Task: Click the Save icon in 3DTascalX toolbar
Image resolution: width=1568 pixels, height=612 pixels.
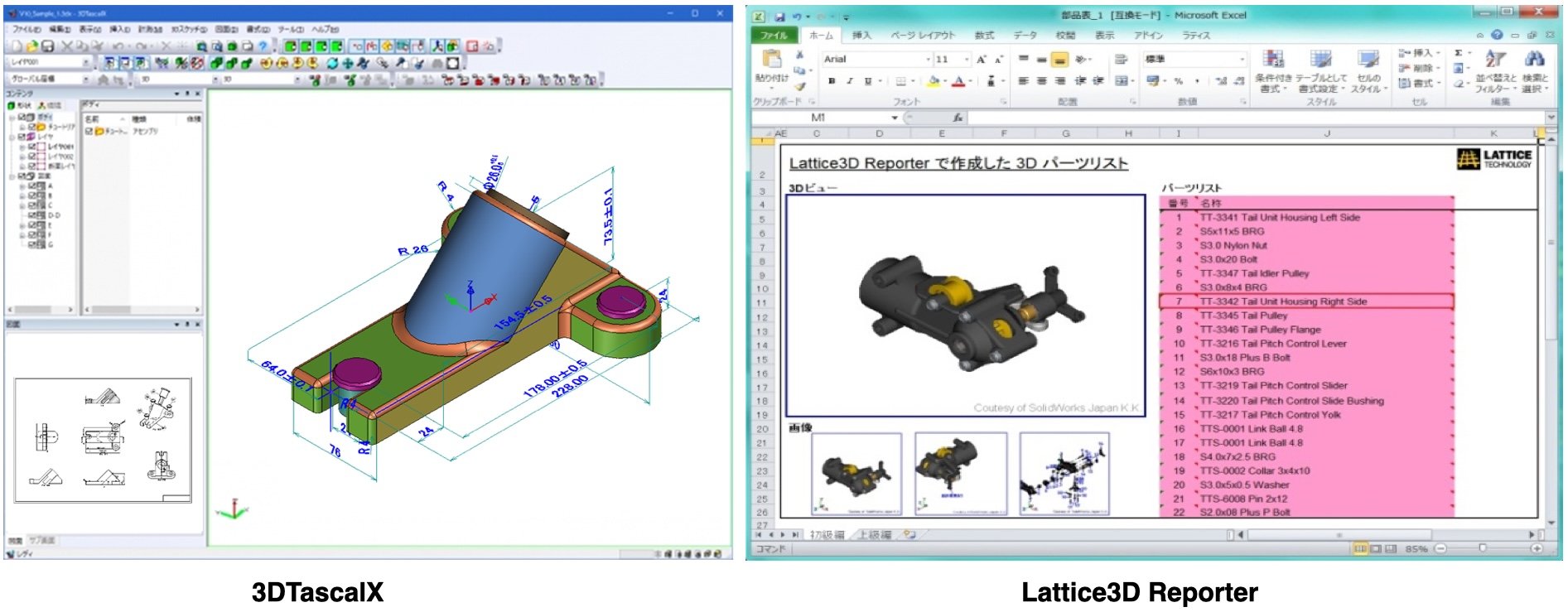Action: [48, 46]
